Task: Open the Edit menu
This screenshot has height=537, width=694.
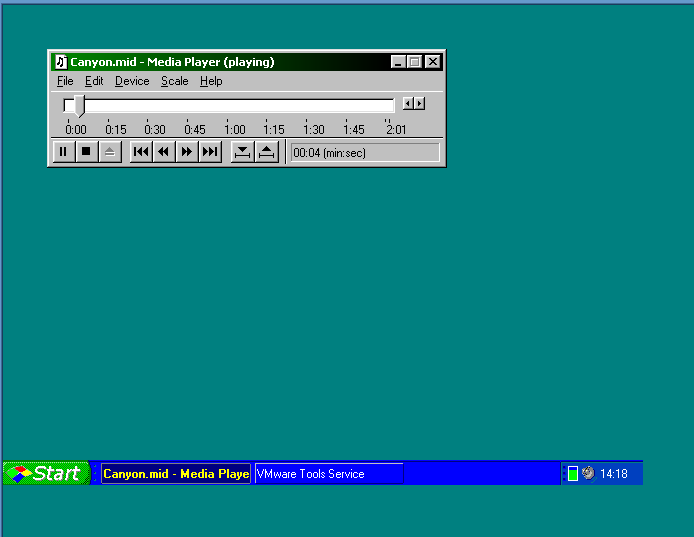Action: (94, 81)
